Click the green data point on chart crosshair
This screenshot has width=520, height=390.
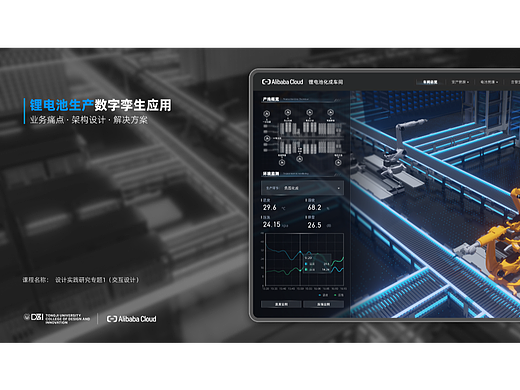point(300,270)
